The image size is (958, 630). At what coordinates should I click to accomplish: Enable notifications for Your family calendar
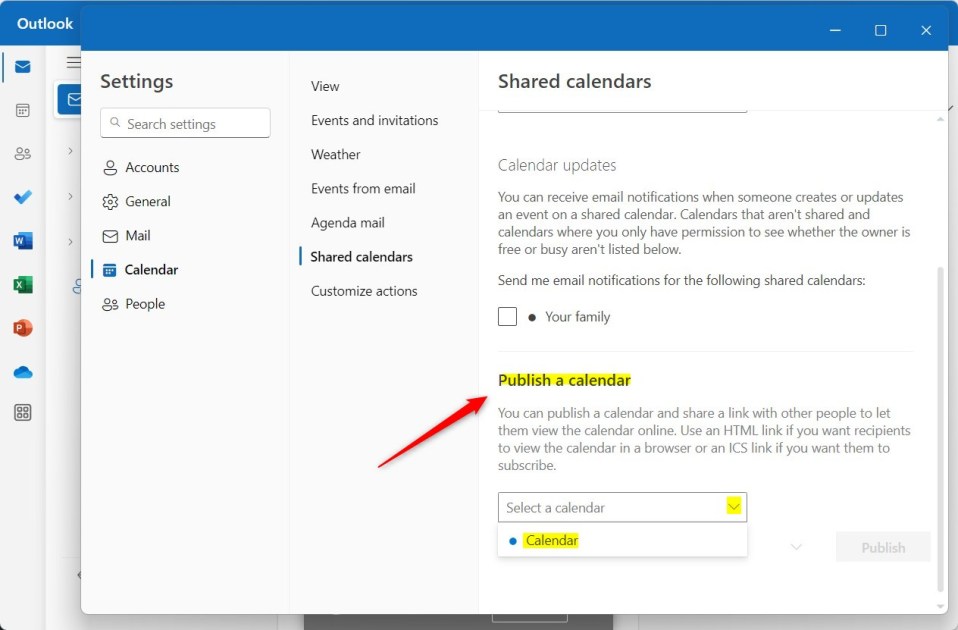coord(507,317)
